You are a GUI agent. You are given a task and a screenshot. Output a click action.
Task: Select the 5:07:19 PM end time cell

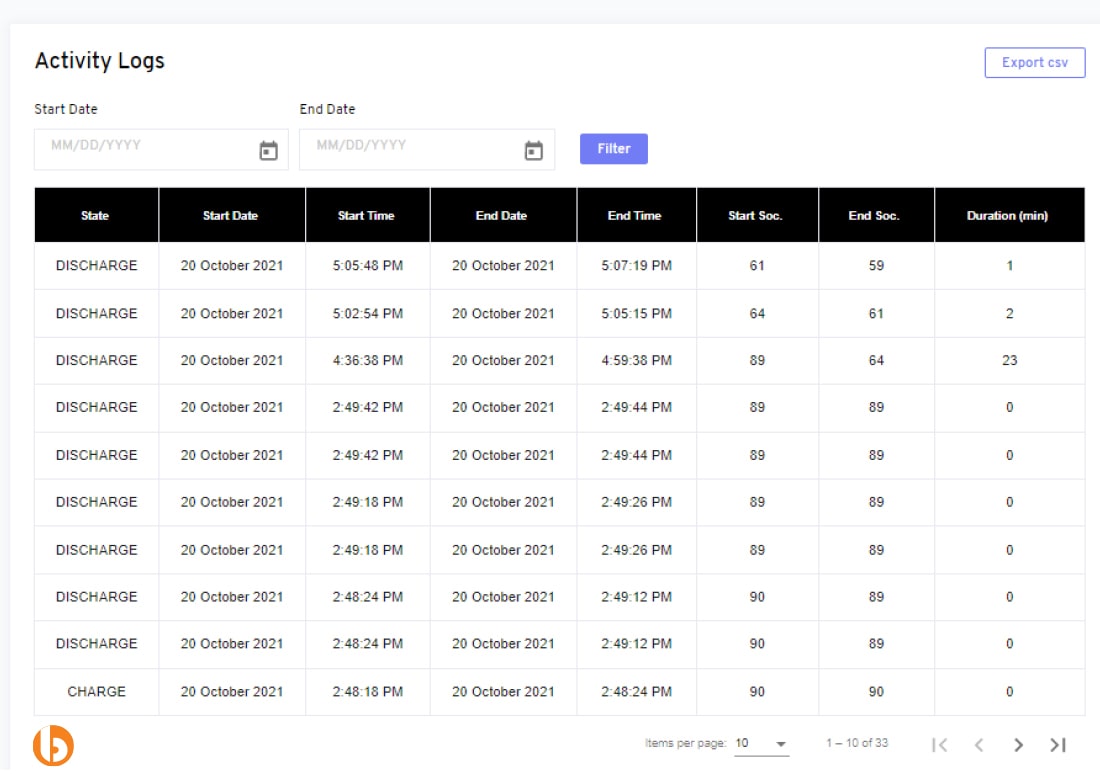click(636, 265)
